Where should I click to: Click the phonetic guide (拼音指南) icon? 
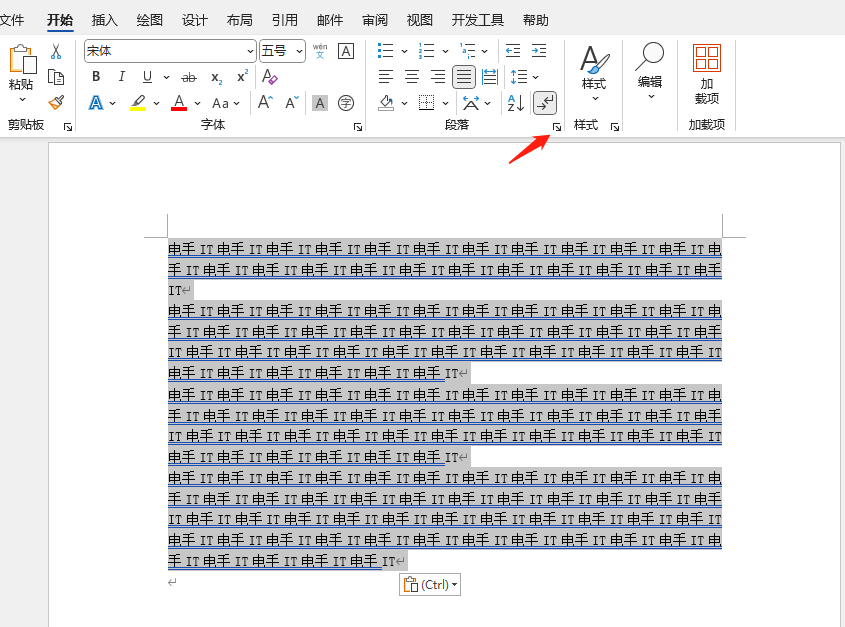click(320, 50)
